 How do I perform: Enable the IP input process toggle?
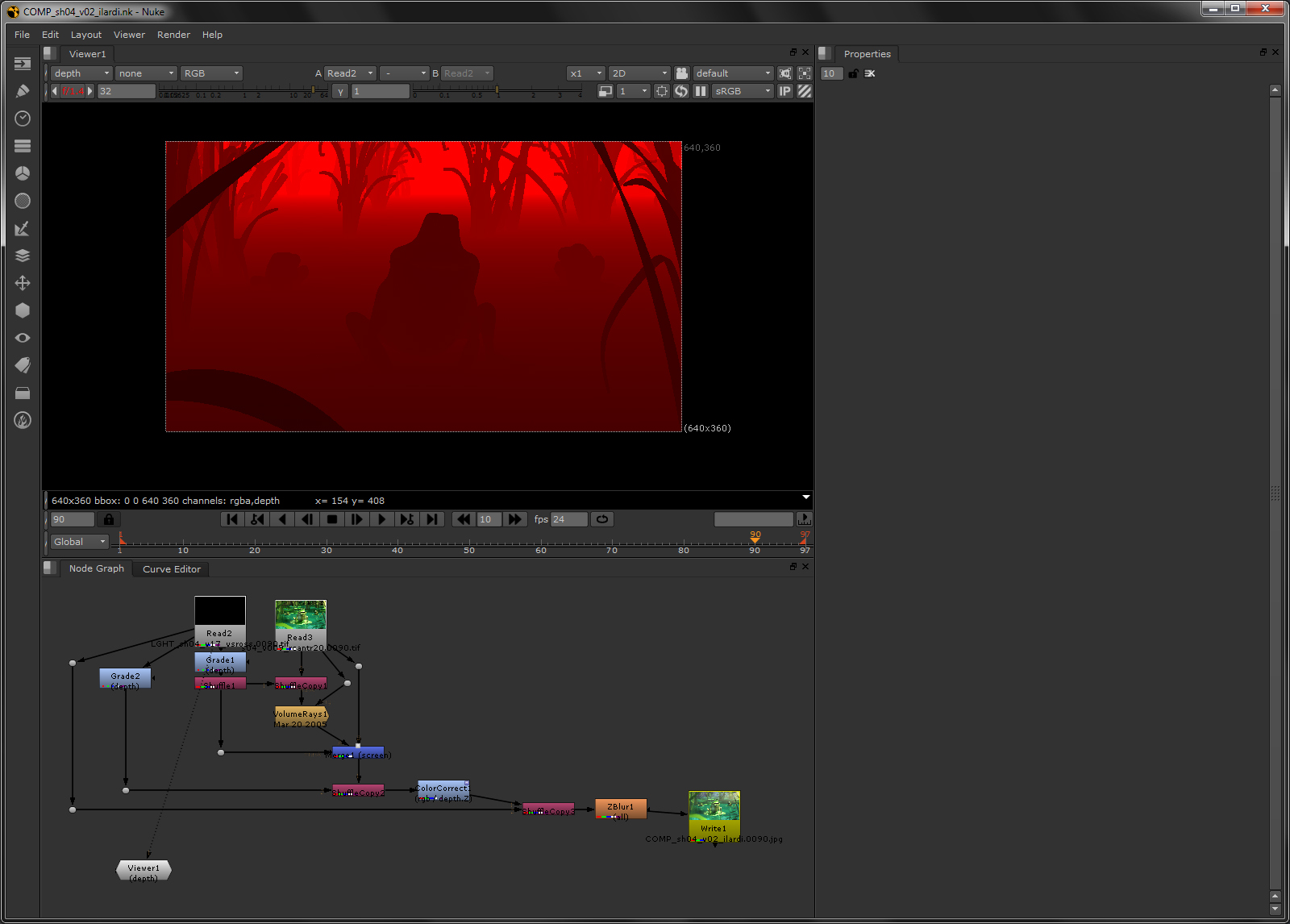[x=784, y=90]
